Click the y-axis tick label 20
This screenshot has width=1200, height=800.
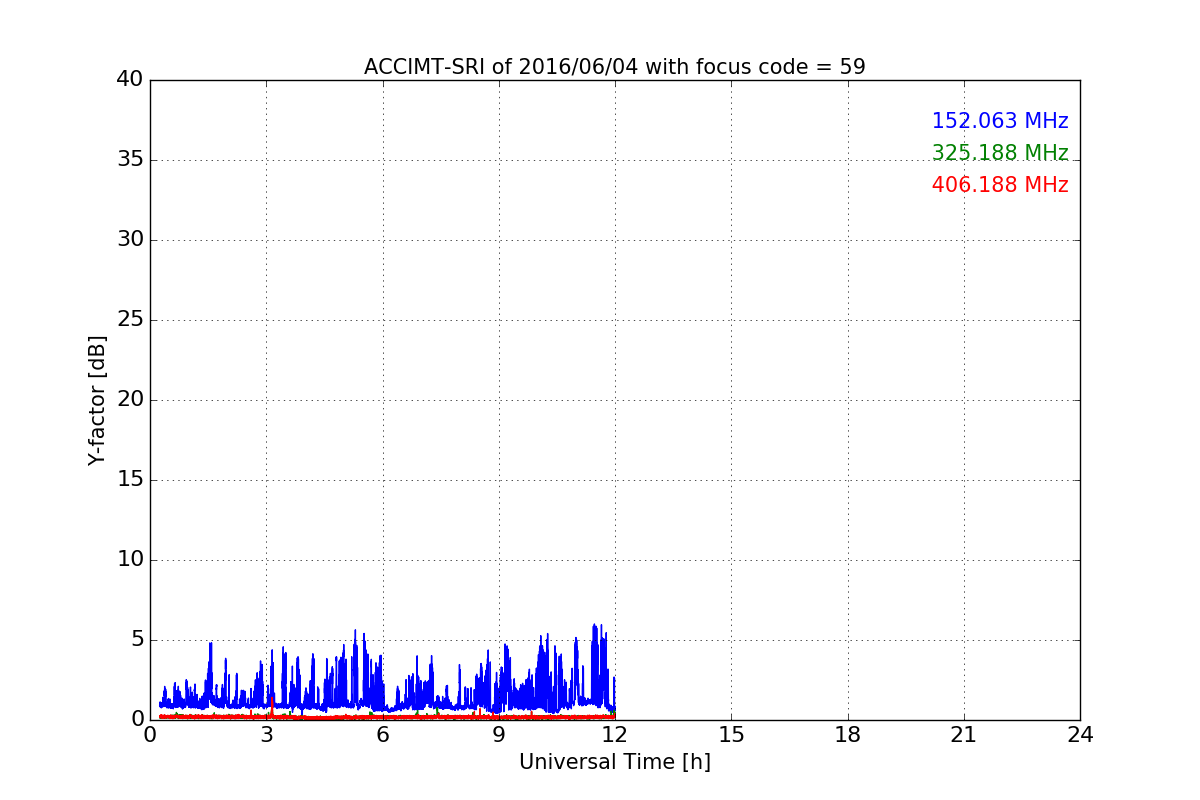tap(129, 400)
